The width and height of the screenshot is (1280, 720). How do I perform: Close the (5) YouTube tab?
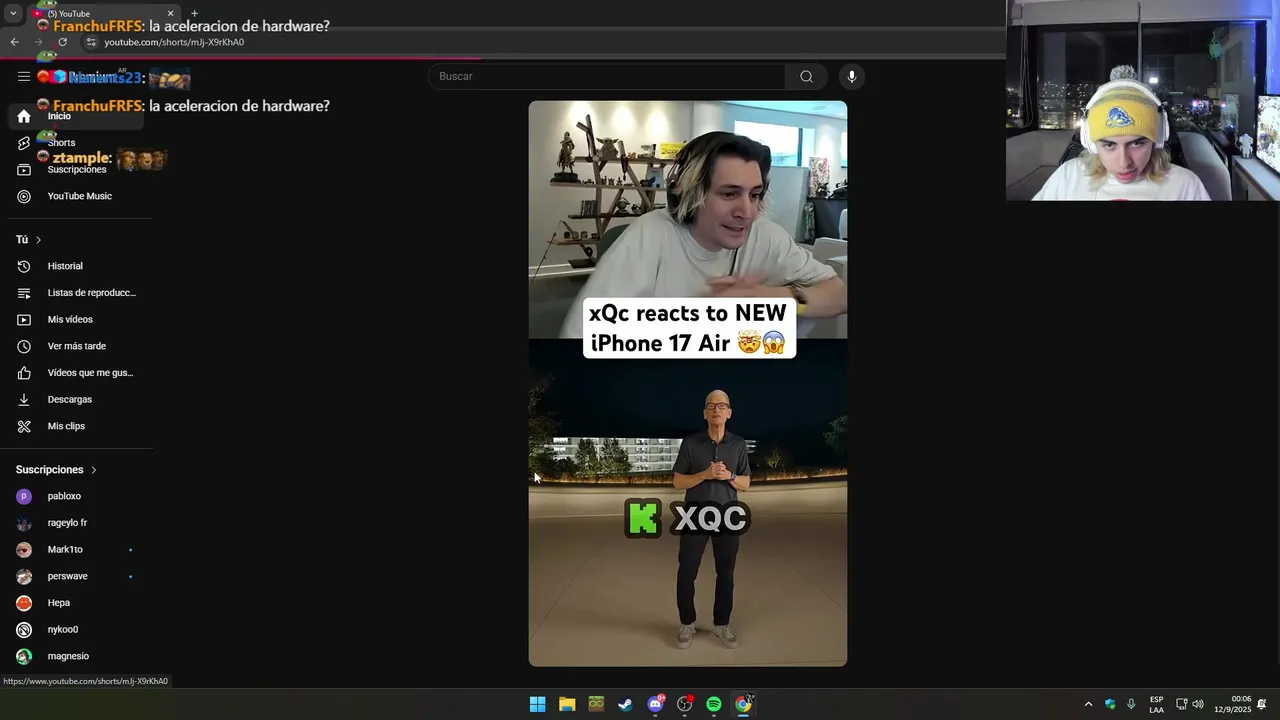coord(170,14)
